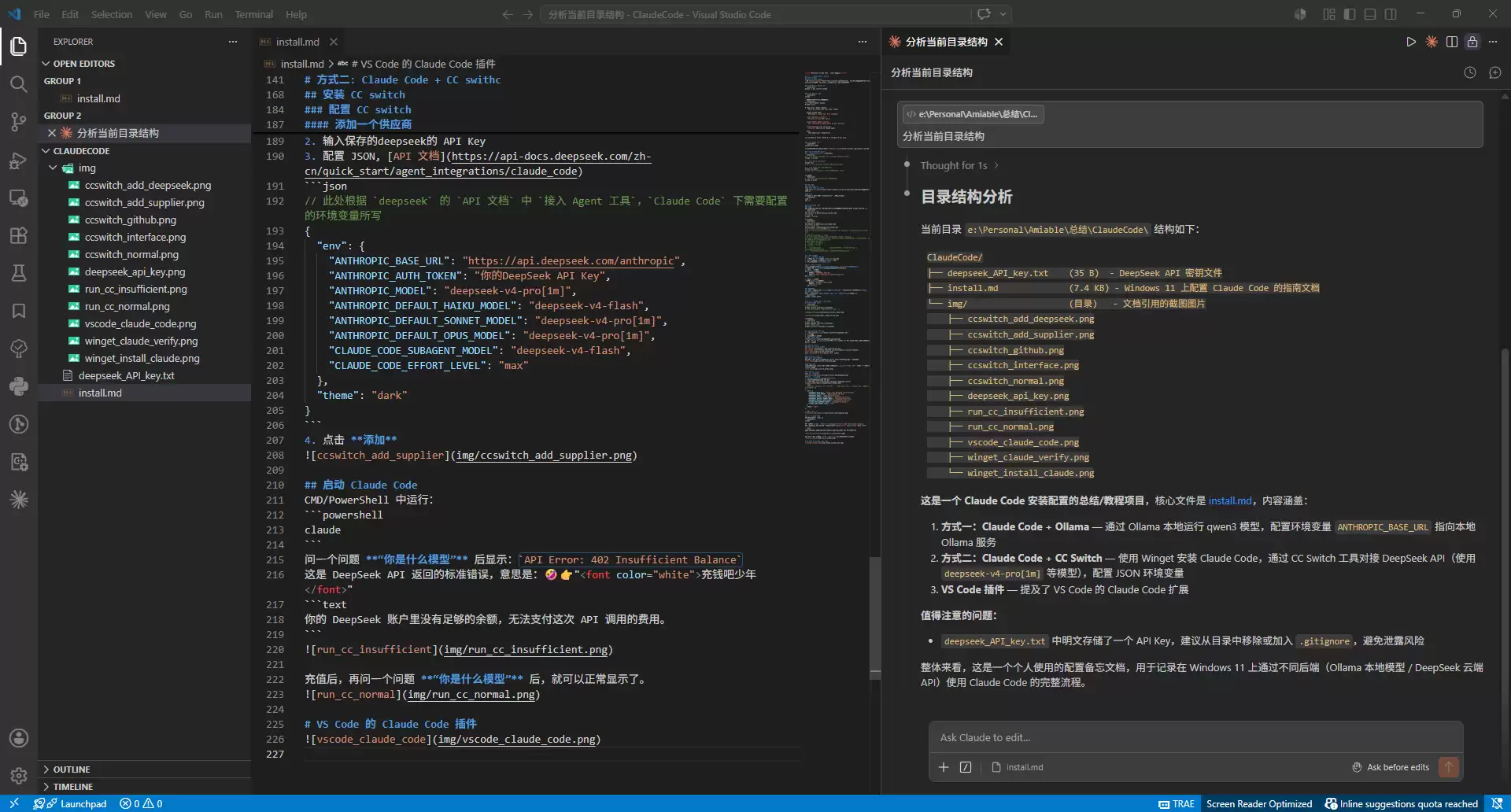Click the install.md editor vertical scrollbar
The height and width of the screenshot is (812, 1511).
pyautogui.click(x=875, y=618)
